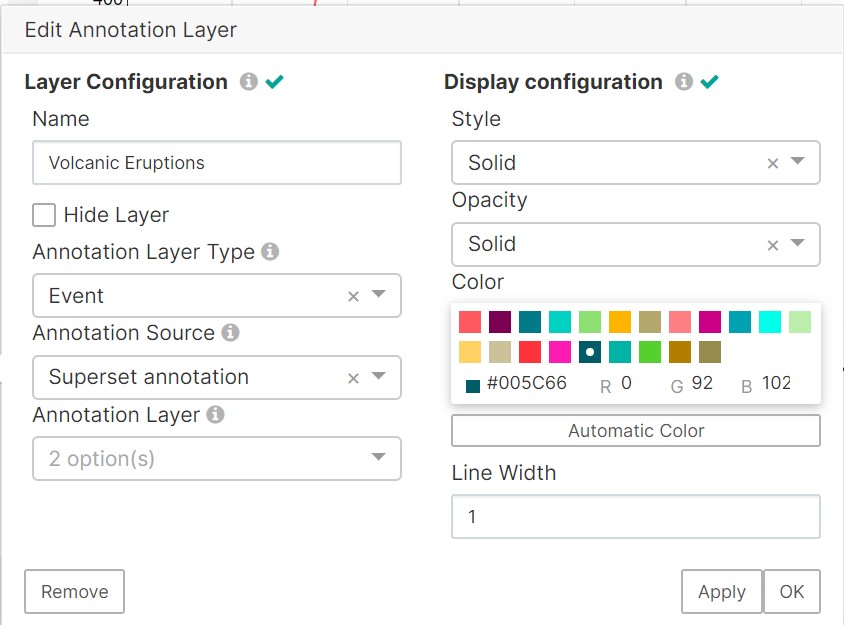844x625 pixels.
Task: Open the Annotation Layer Type dropdown
Action: [x=379, y=295]
